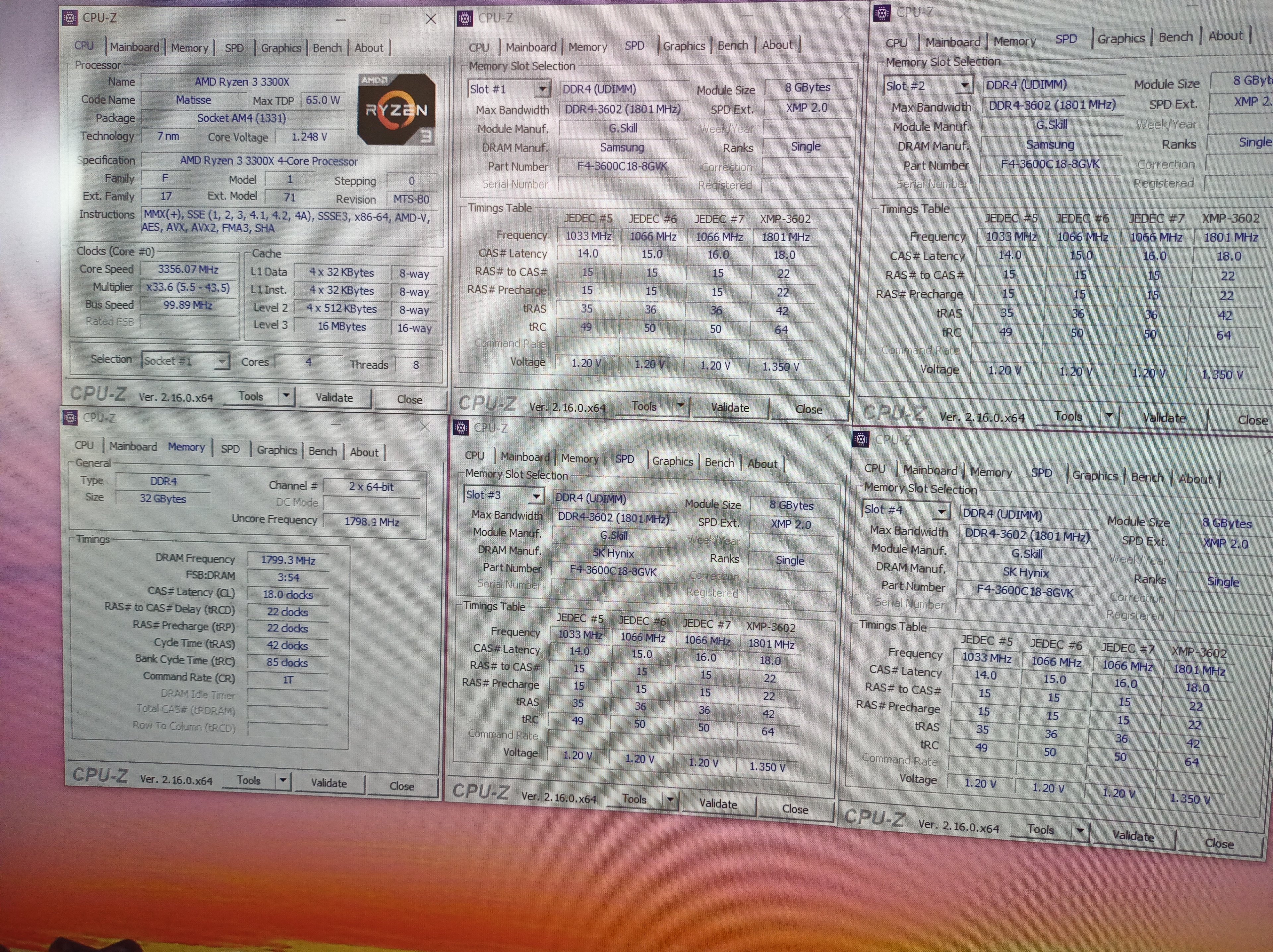This screenshot has width=1273, height=952.
Task: Click the Close button in the Slot #3 window
Action: [x=795, y=809]
